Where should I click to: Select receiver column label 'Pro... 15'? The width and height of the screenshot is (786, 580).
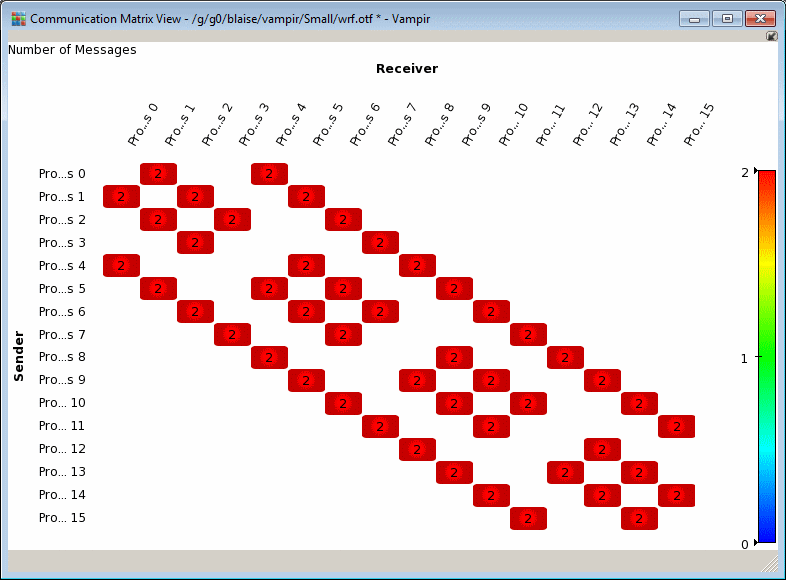[699, 124]
